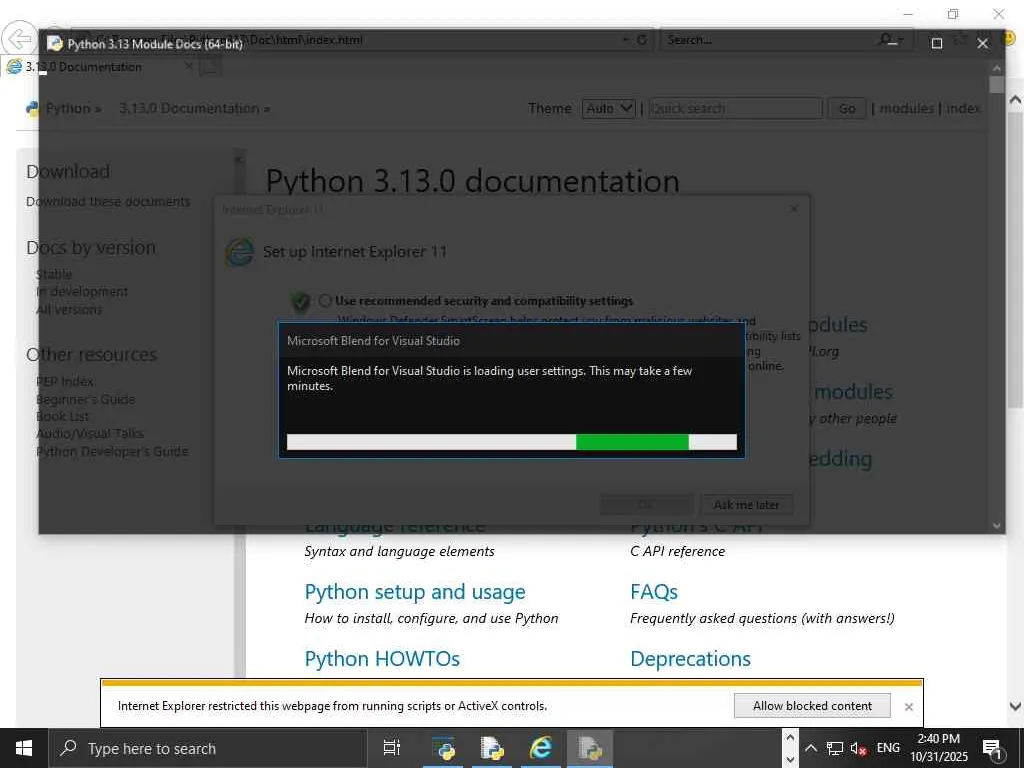Image resolution: width=1024 pixels, height=768 pixels.
Task: Open the PEP Index link
Action: point(64,381)
